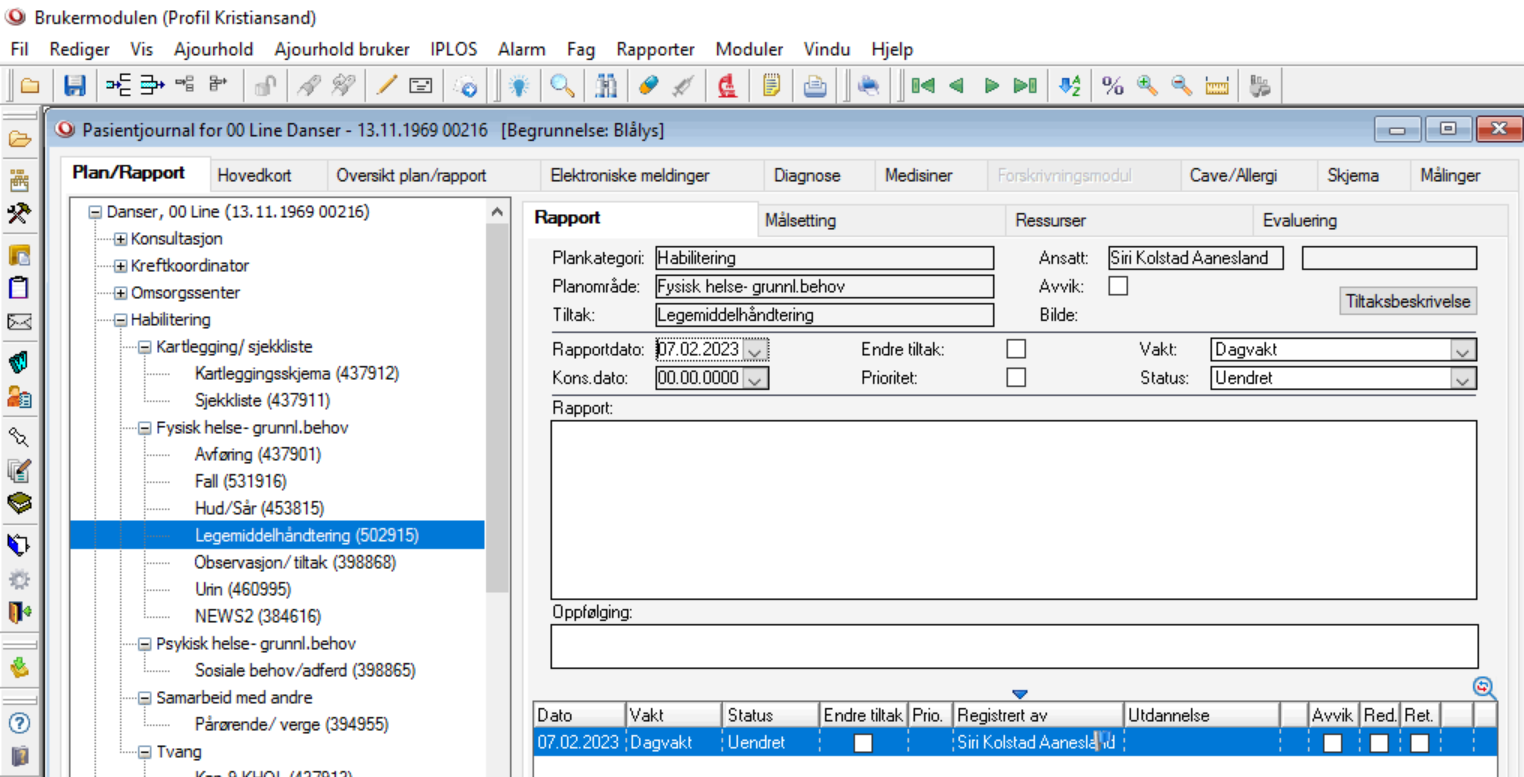
Task: Click the Tiltaksbeskrivelse button
Action: (x=1408, y=301)
